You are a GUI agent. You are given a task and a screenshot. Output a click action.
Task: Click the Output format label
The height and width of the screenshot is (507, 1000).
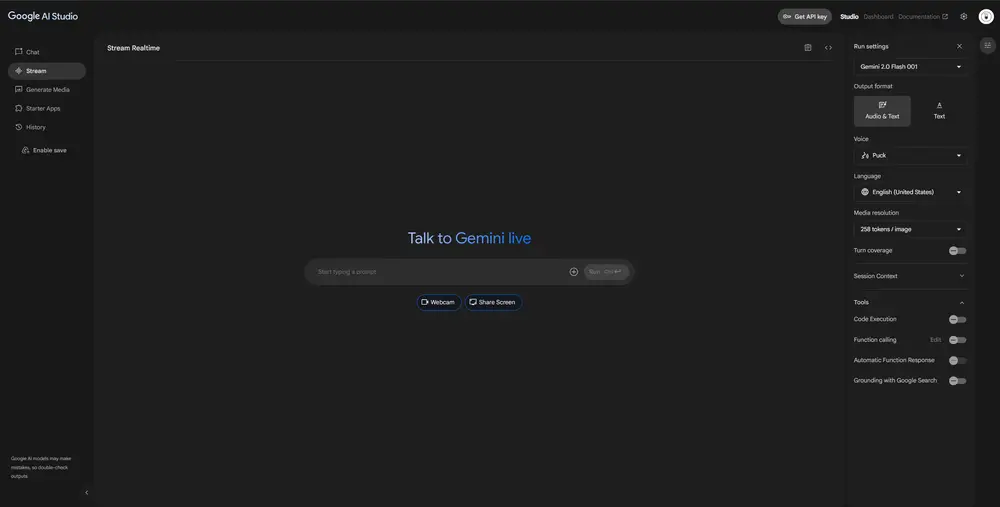pos(873,86)
